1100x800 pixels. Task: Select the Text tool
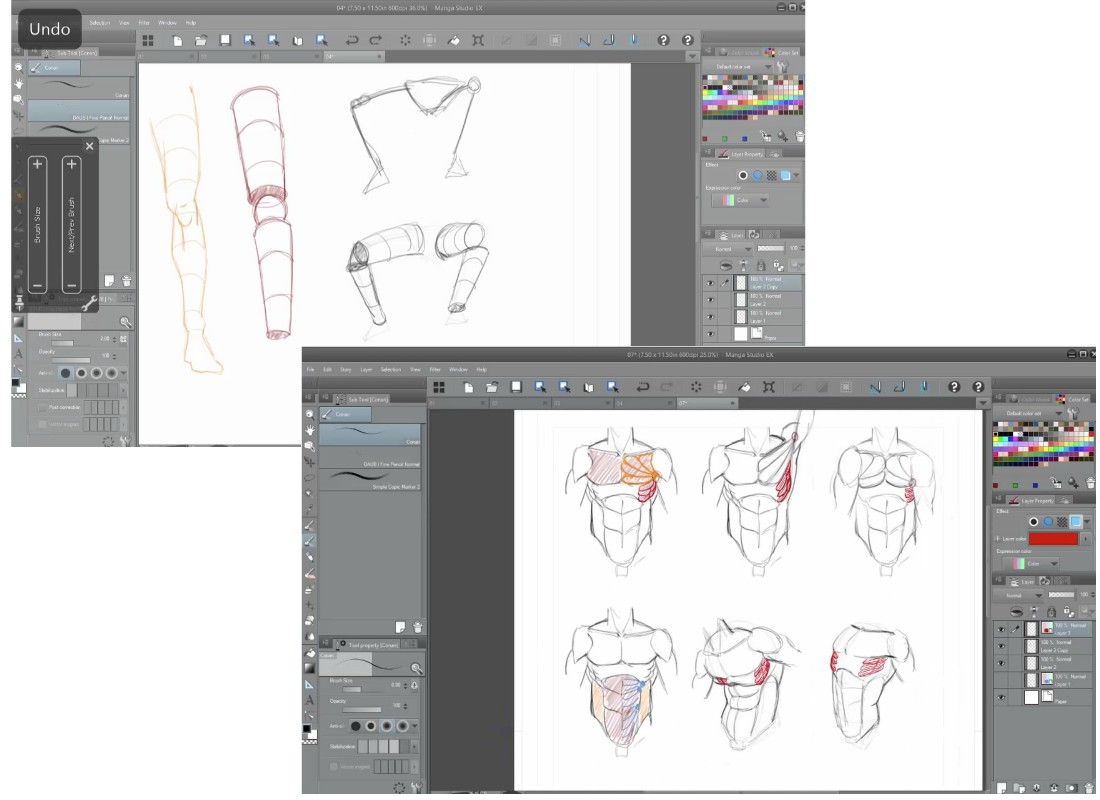[x=310, y=698]
